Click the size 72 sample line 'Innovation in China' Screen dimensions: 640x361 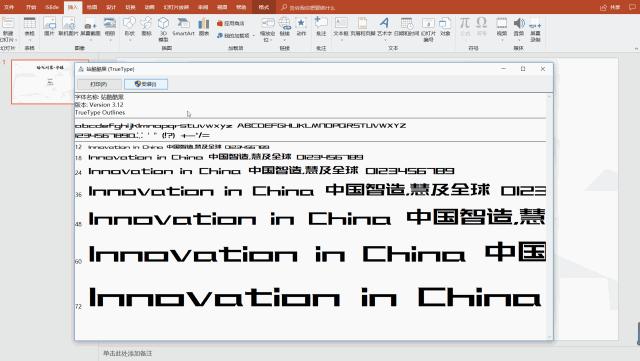pyautogui.click(x=315, y=297)
